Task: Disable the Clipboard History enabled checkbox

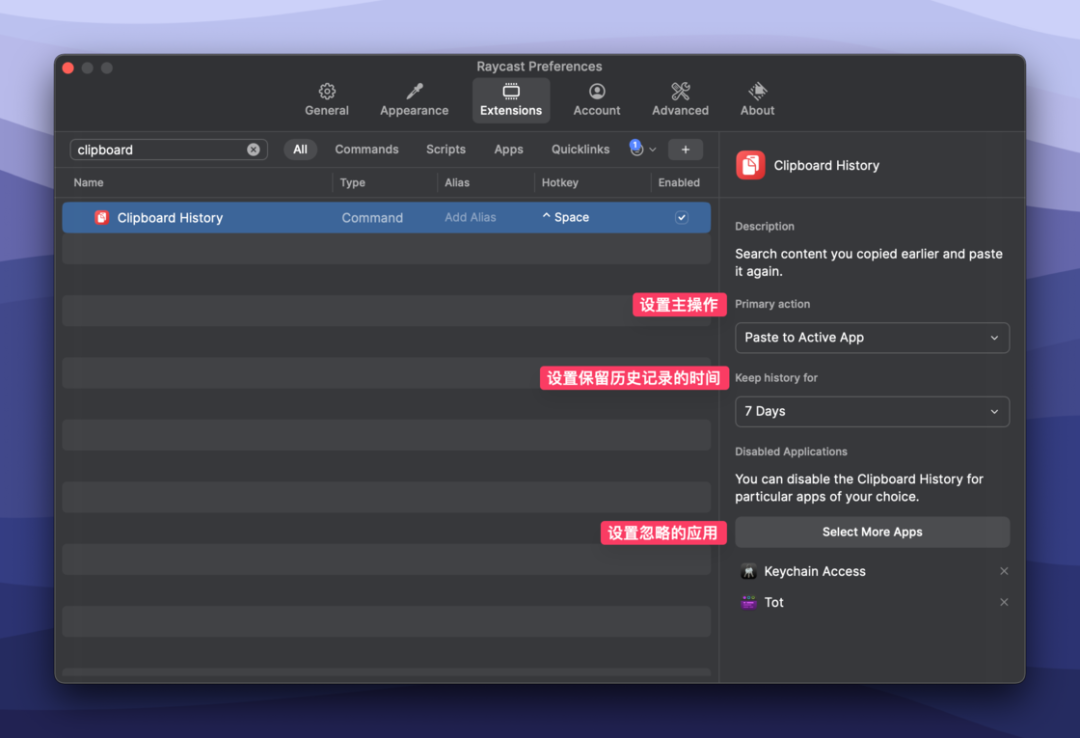Action: coord(681,218)
